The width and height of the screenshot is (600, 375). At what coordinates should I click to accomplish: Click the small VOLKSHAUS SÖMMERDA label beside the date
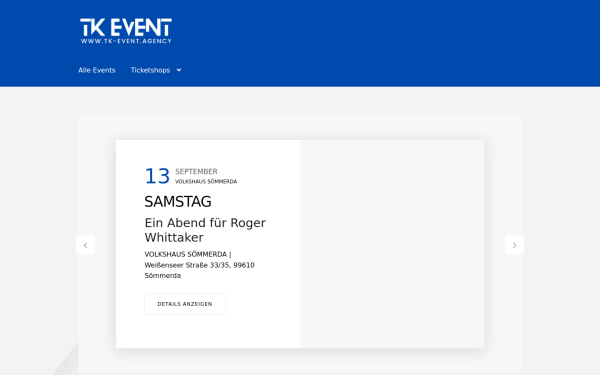coord(206,182)
